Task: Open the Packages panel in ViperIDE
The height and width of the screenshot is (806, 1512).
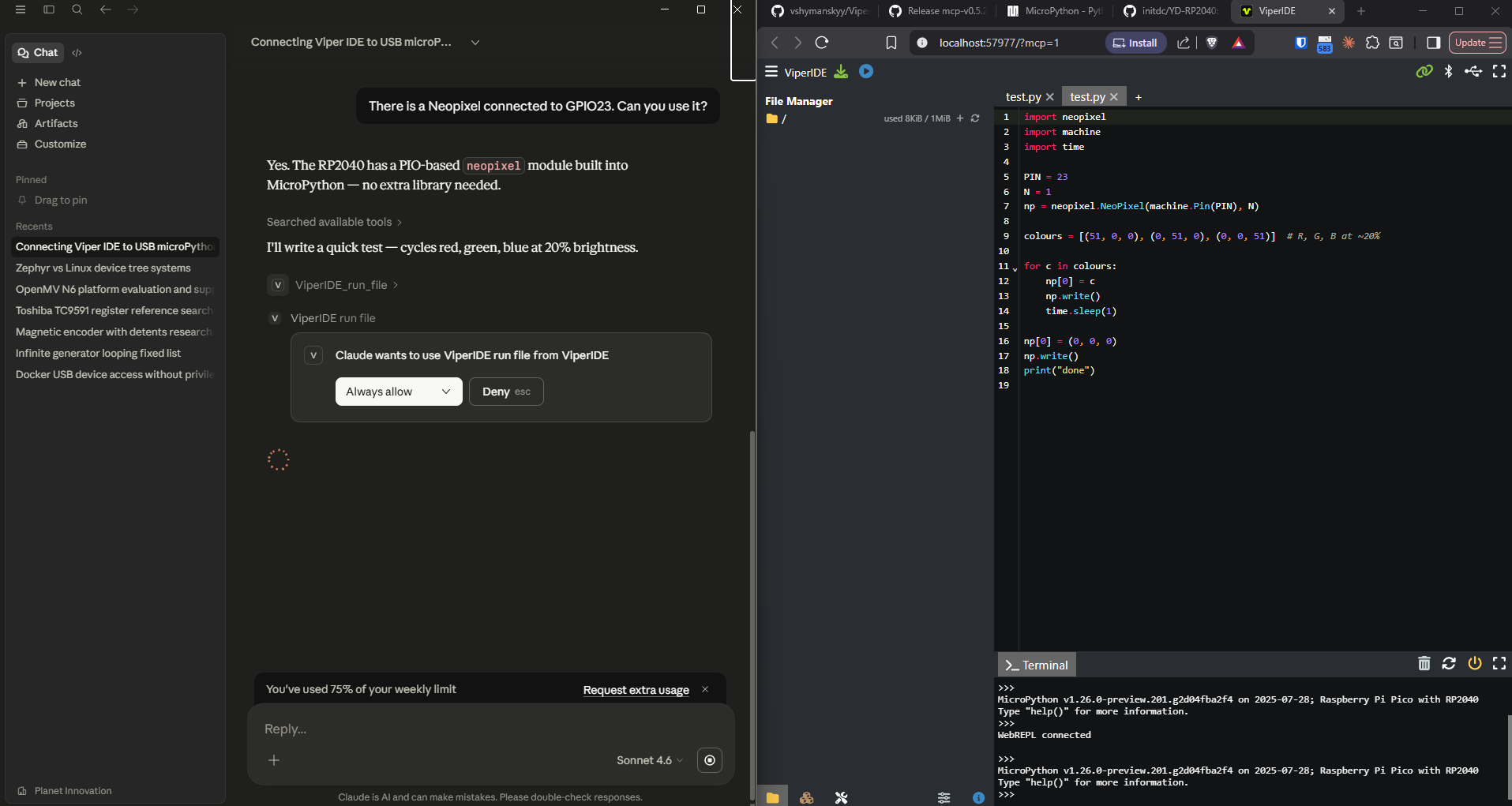Action: pos(806,797)
